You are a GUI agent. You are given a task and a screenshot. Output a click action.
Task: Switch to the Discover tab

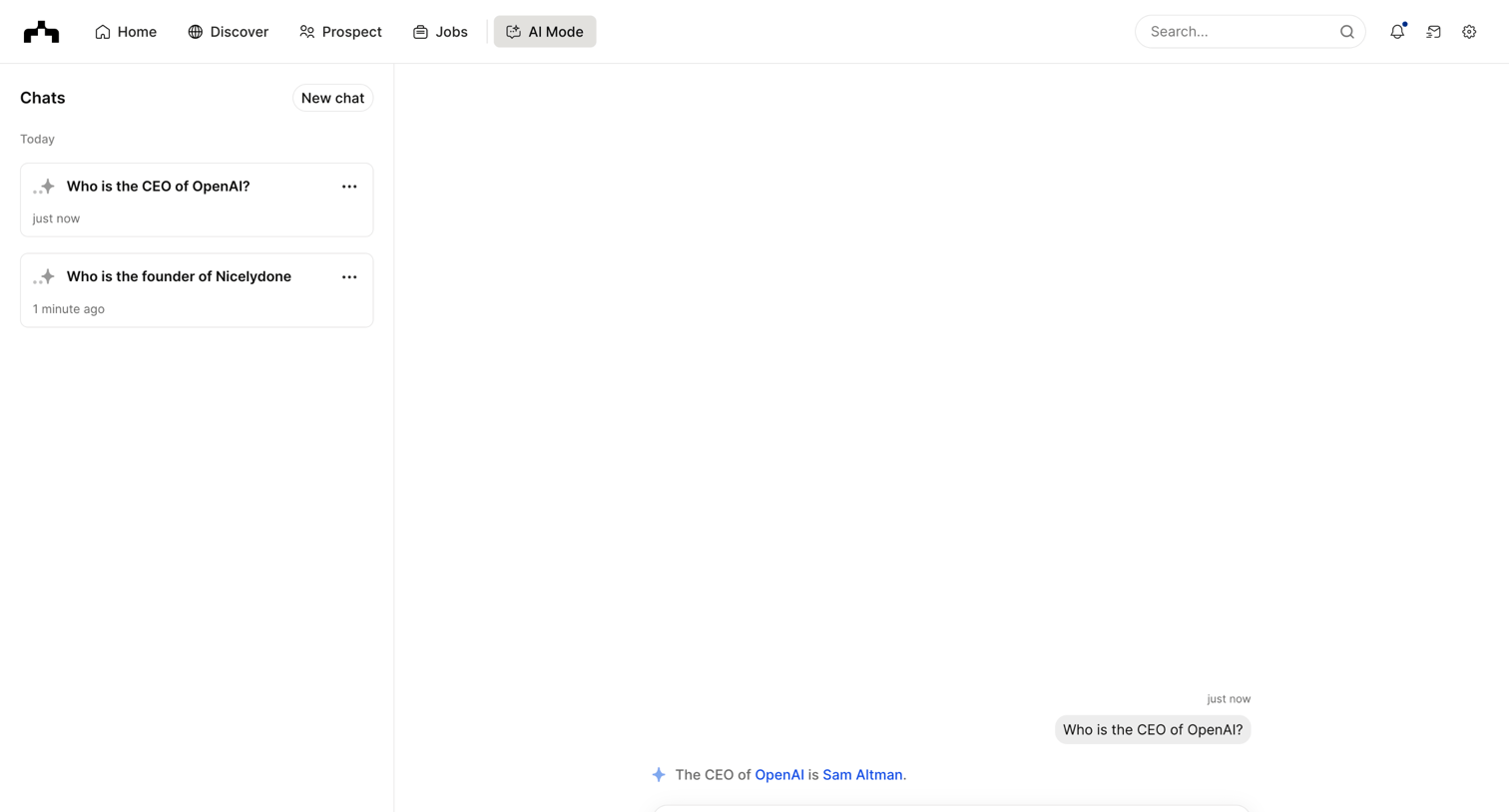(228, 32)
